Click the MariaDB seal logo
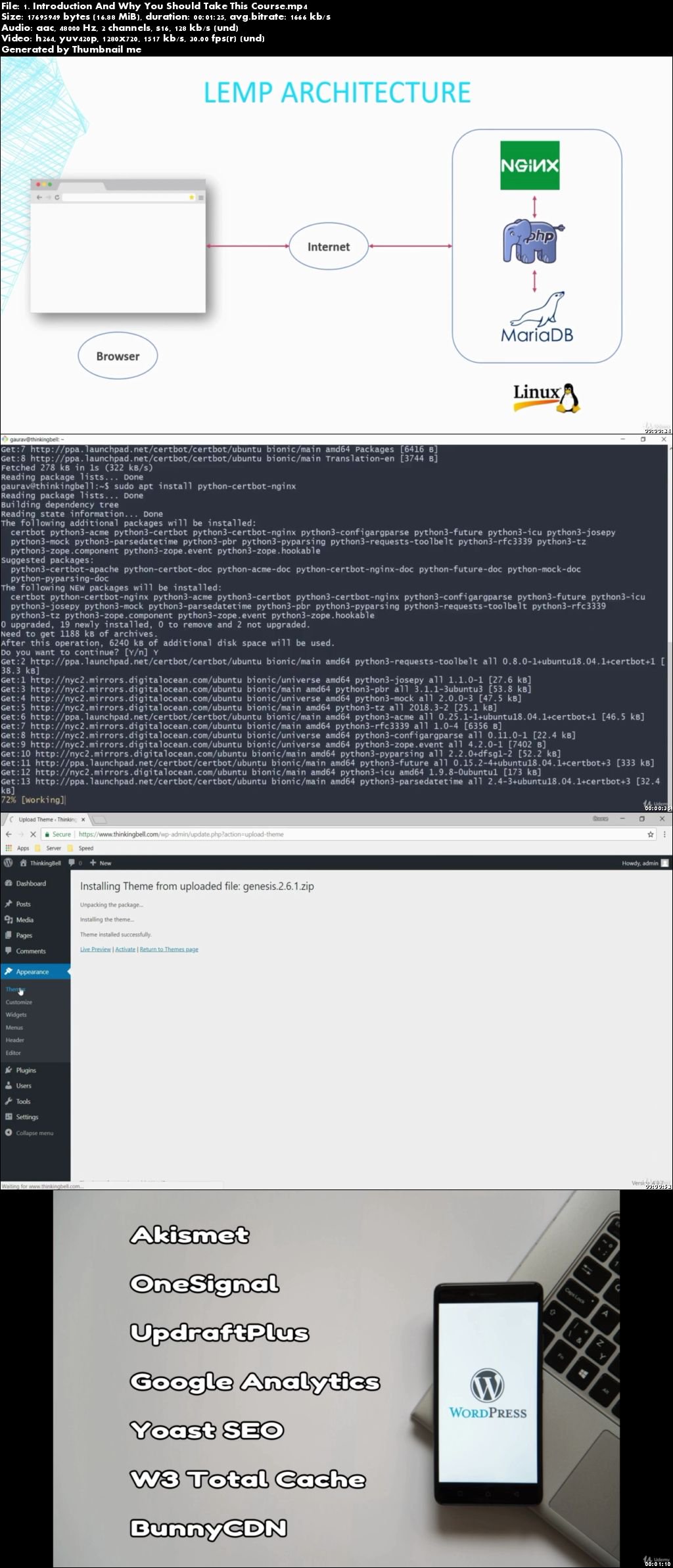The image size is (673, 1568). point(537,317)
